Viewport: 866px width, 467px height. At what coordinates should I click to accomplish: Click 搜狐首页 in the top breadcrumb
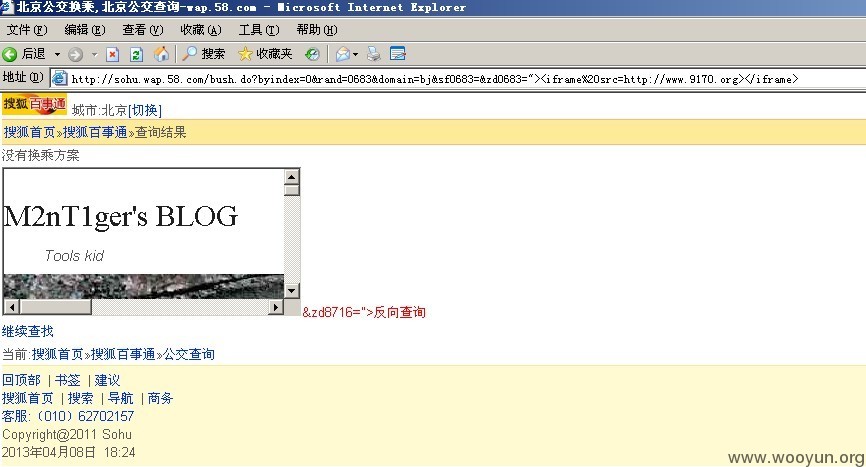[30, 132]
